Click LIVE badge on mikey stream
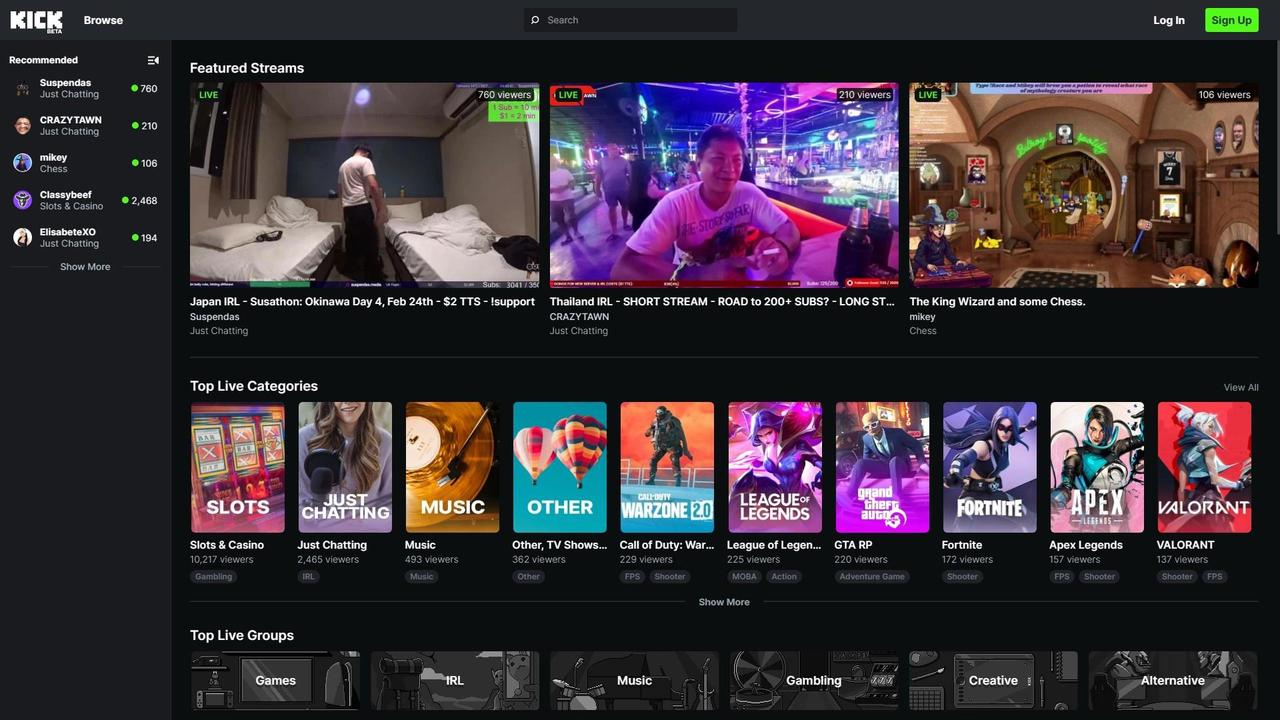 pos(927,95)
